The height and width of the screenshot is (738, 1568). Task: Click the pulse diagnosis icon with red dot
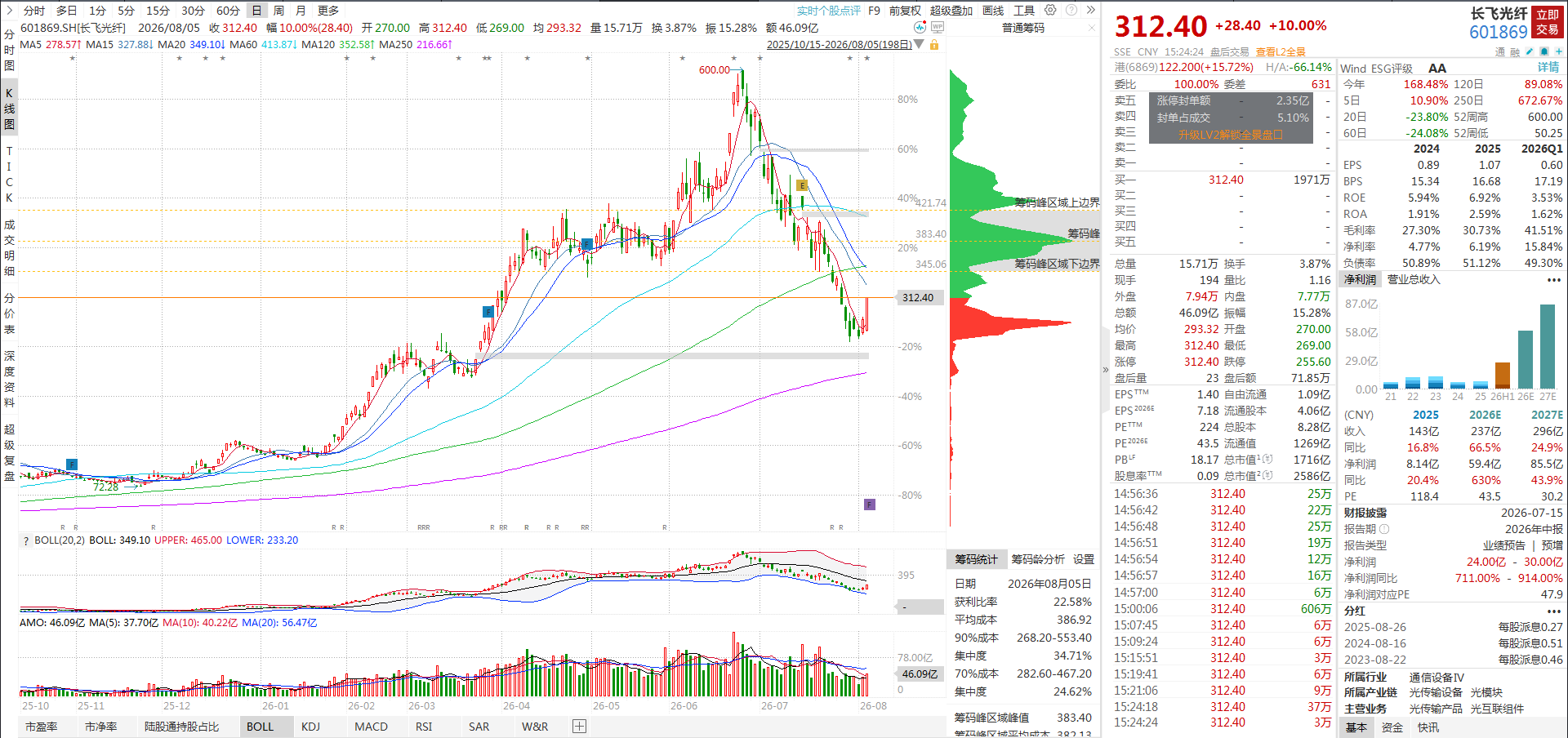(x=920, y=27)
